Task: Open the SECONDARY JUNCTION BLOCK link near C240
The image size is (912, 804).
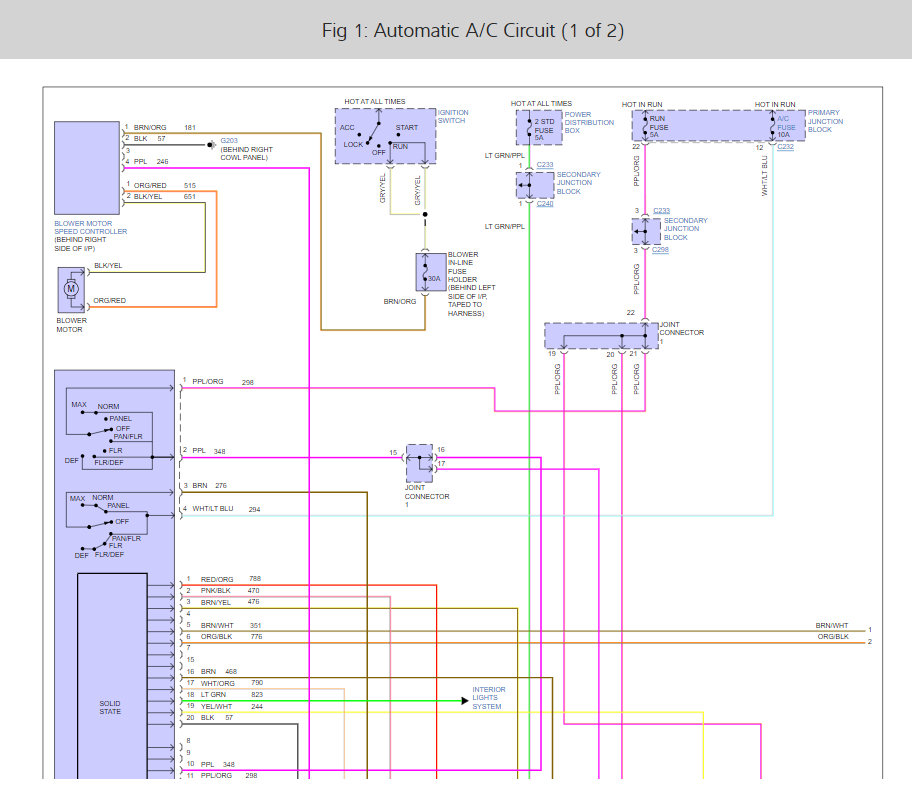Action: coord(578,183)
